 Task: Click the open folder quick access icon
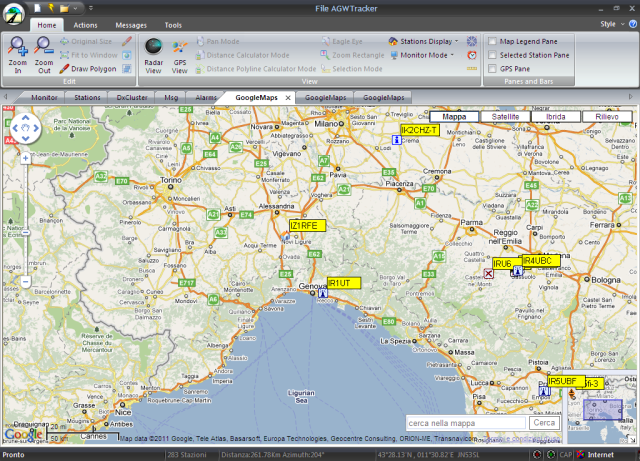pos(64,8)
